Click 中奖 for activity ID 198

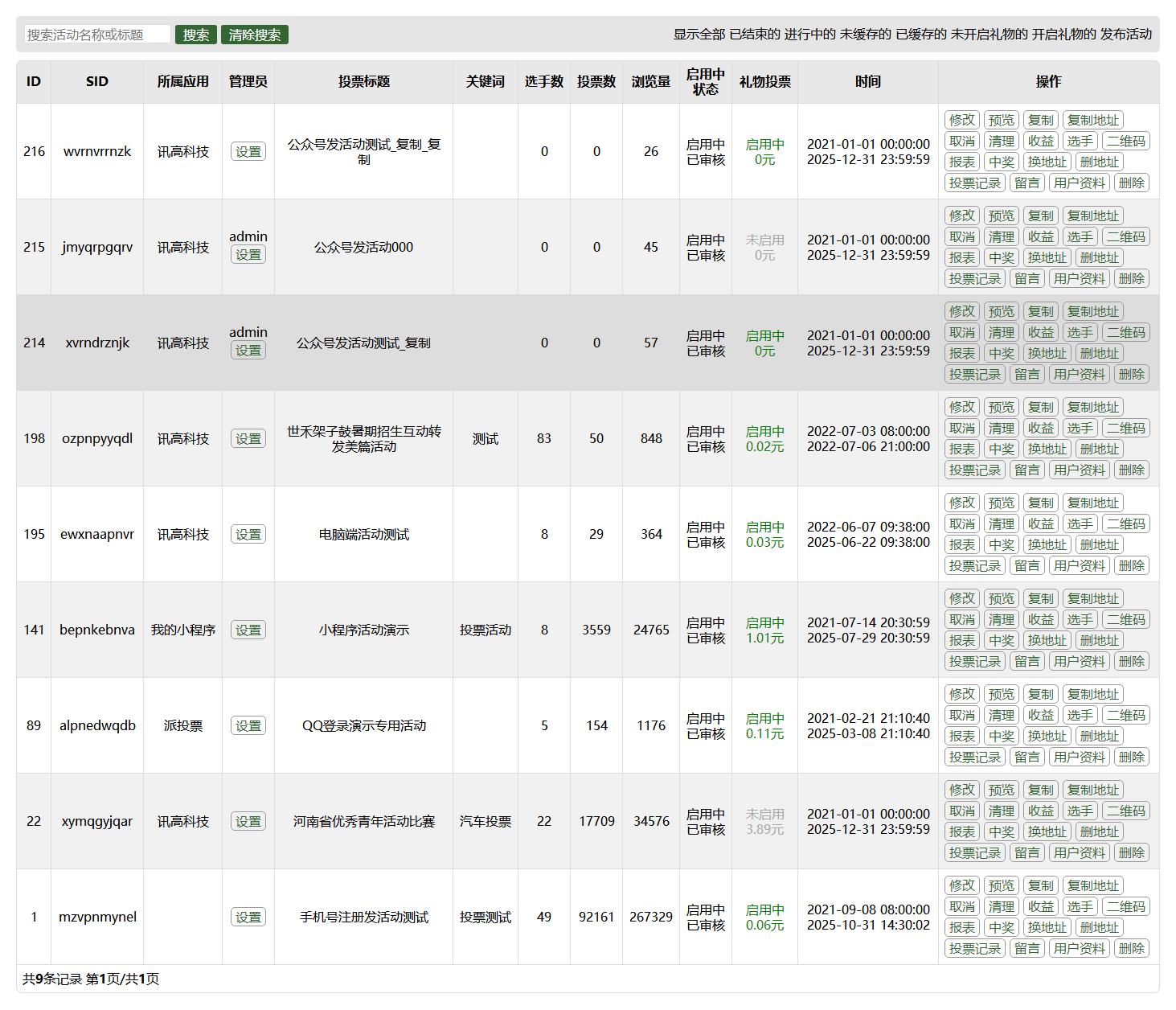pos(1002,449)
